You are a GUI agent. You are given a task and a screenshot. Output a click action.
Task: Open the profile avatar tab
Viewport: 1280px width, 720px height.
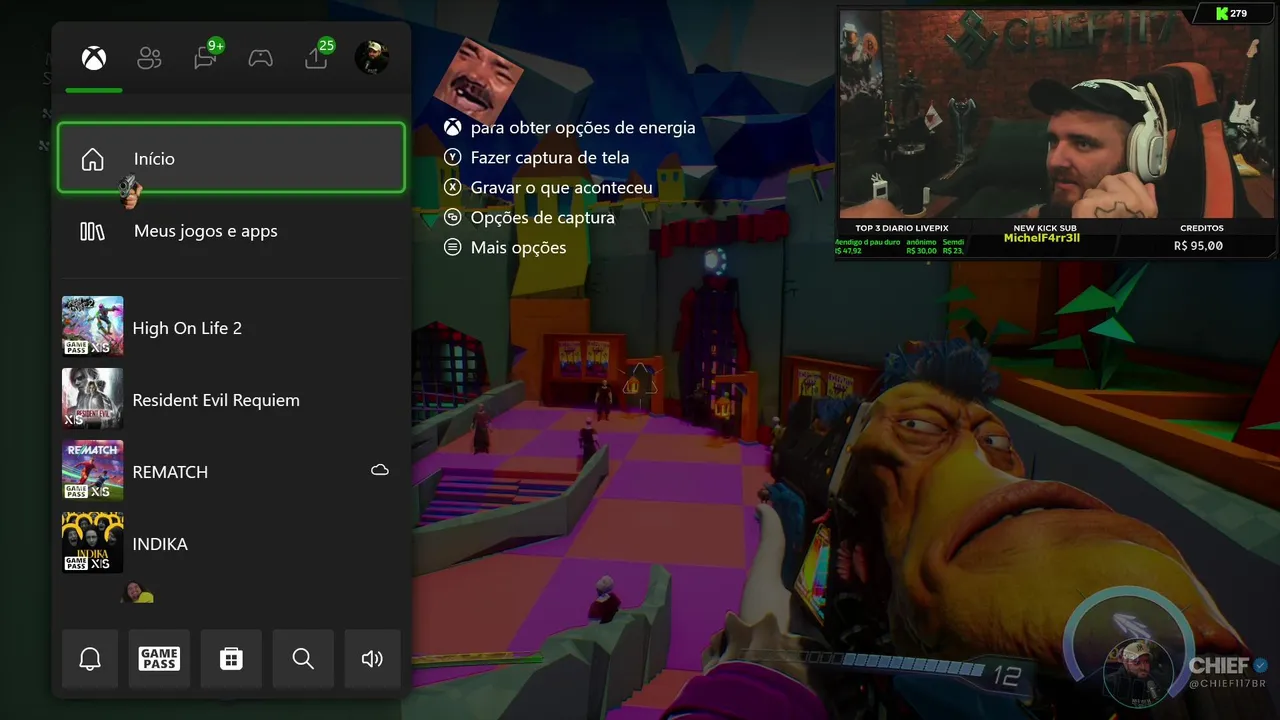pos(372,57)
